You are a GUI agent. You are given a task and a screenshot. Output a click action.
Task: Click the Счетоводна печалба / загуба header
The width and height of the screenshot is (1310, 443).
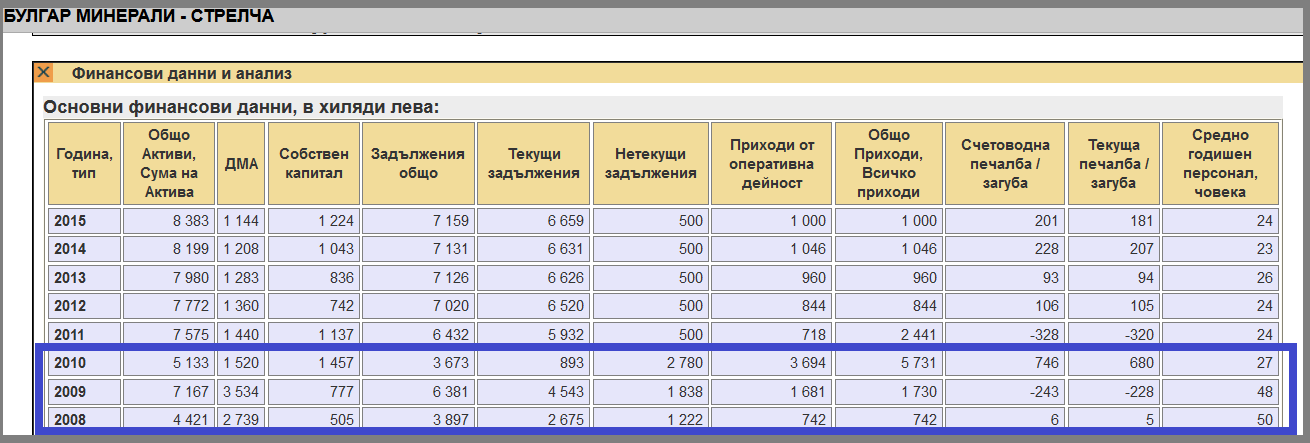(x=1004, y=164)
